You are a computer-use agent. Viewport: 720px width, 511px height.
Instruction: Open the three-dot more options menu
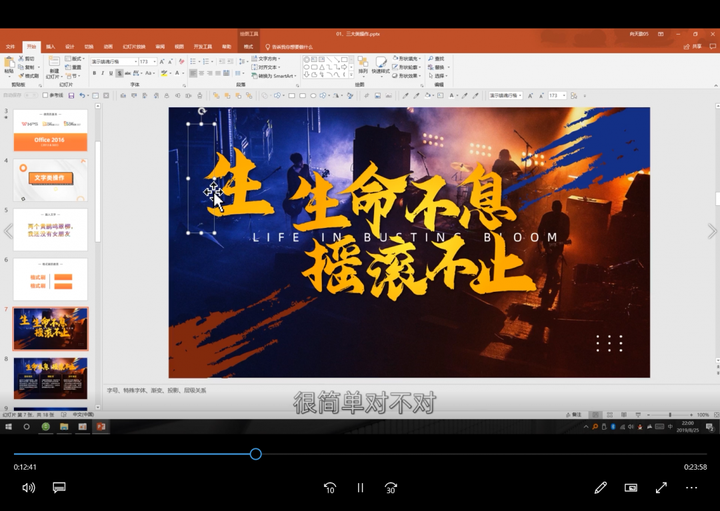(692, 488)
